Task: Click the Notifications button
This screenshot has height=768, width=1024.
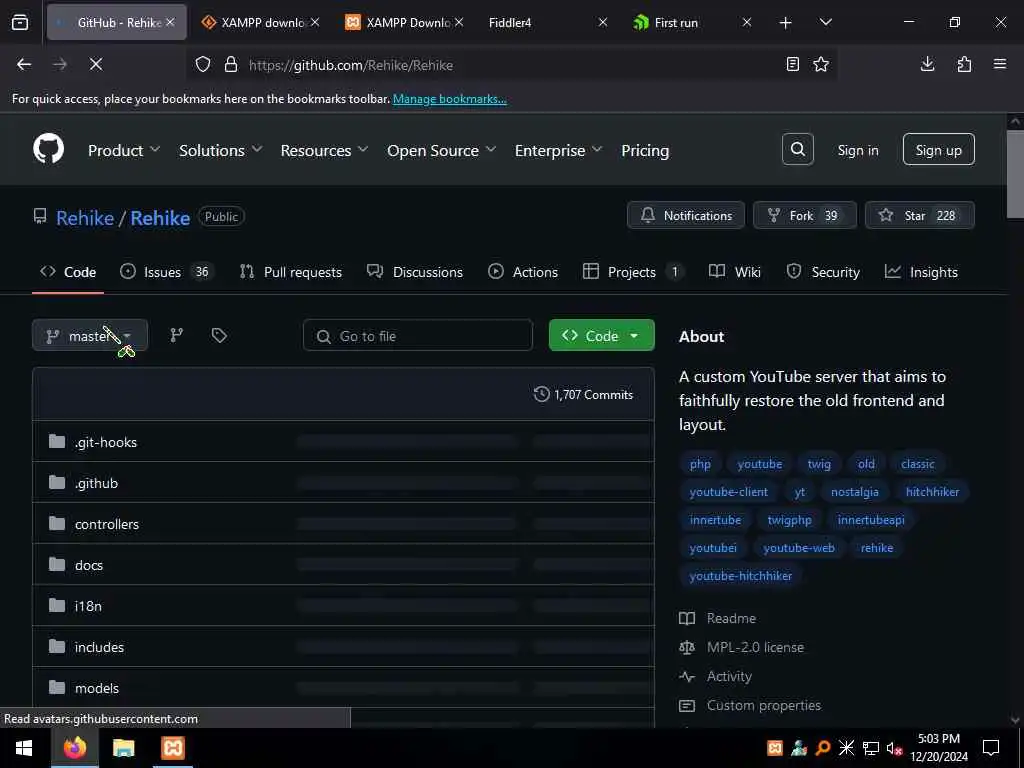Action: (686, 216)
